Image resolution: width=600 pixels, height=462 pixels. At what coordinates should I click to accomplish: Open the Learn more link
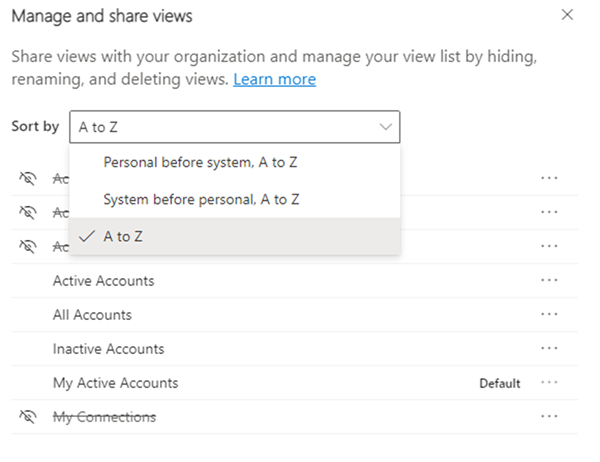pos(274,79)
